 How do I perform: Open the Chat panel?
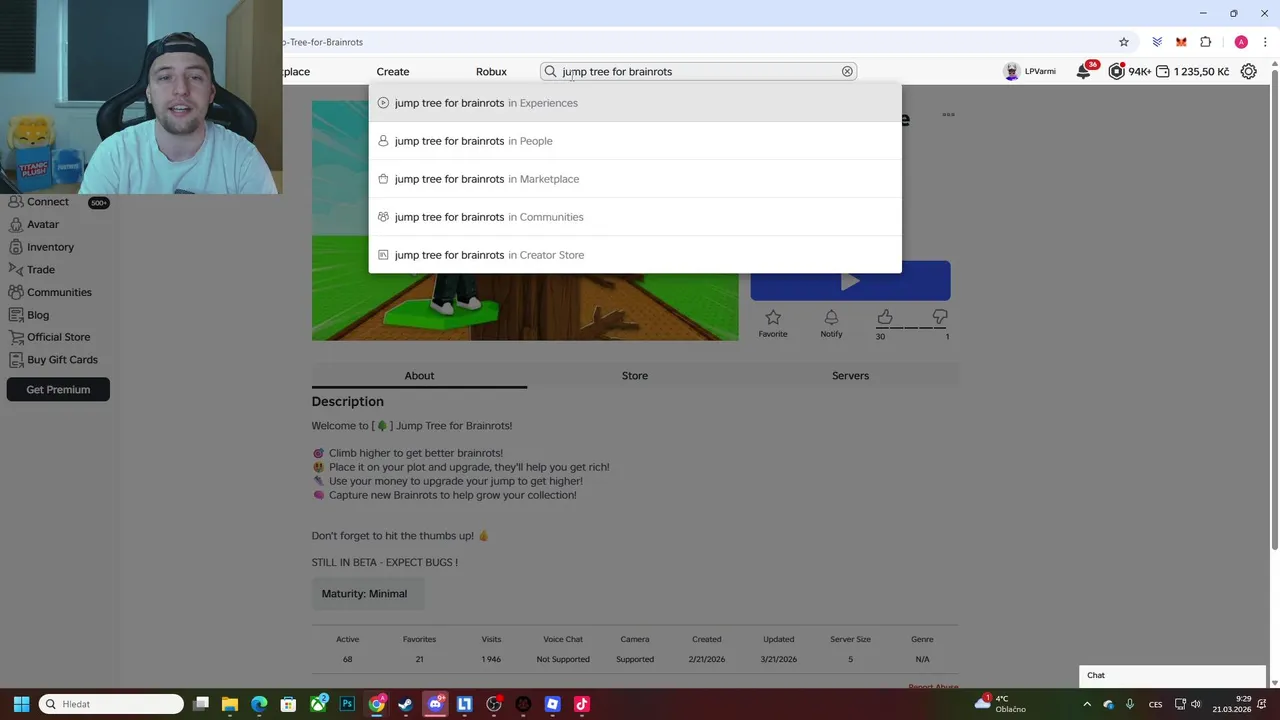[x=1172, y=676]
